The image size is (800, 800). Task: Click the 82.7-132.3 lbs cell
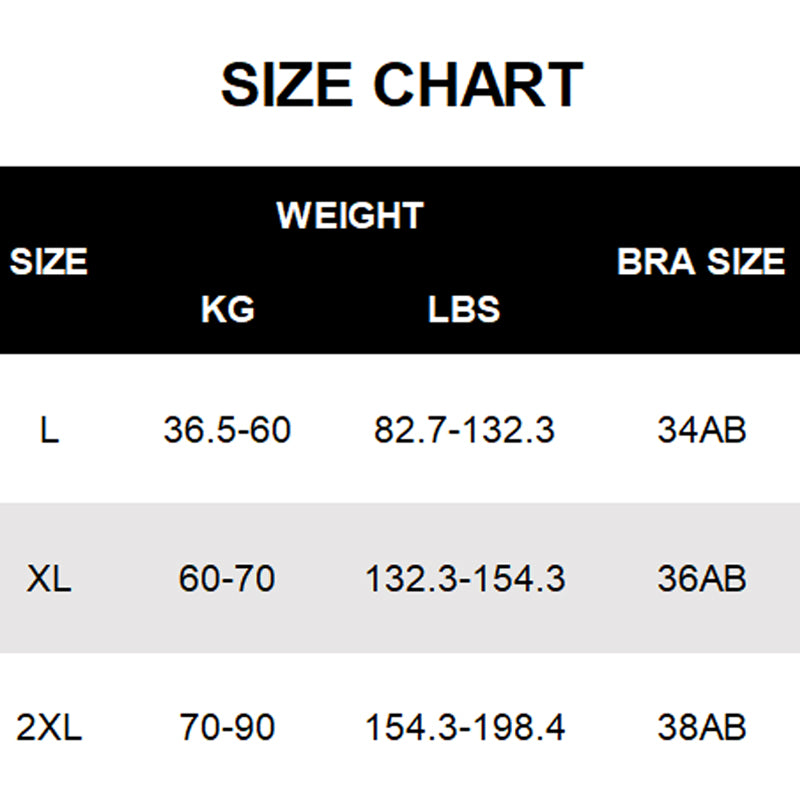[x=464, y=431]
